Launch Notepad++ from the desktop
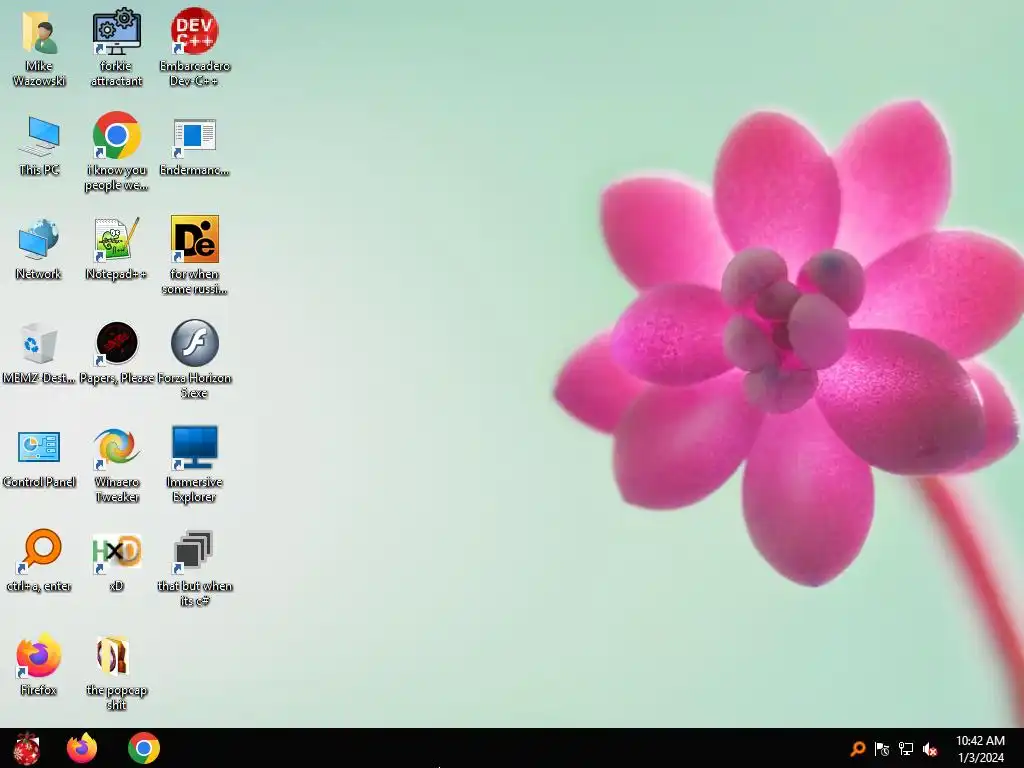 (116, 240)
